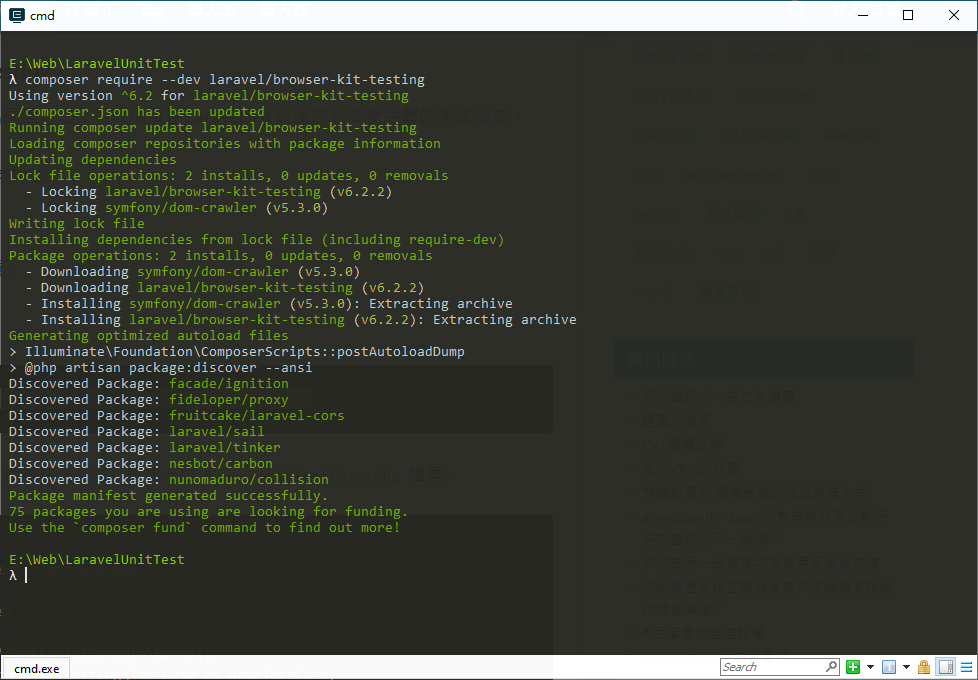
Task: Click the 'facade/ignition' package name
Action: (x=229, y=384)
